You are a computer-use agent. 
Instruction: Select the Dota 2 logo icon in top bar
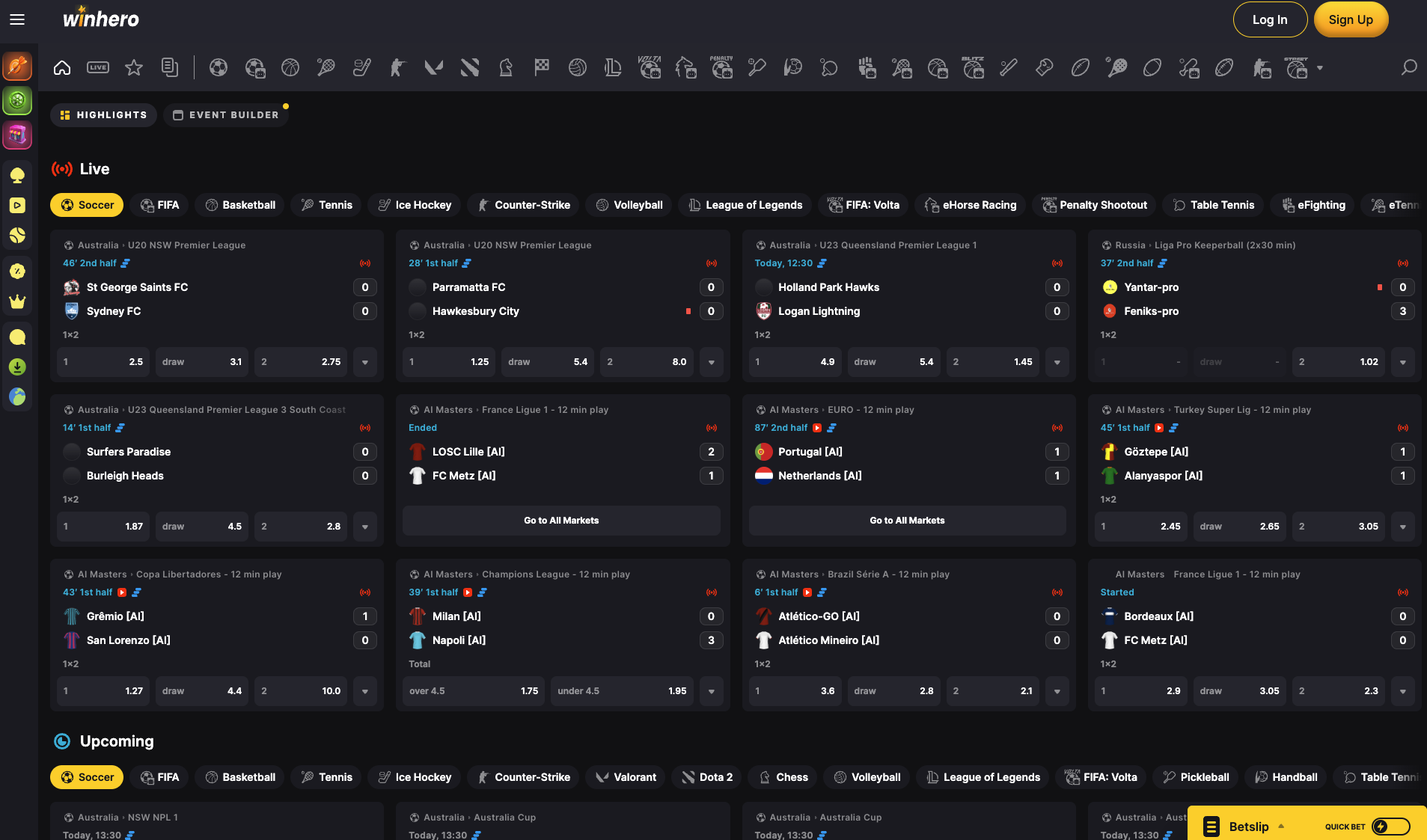470,68
